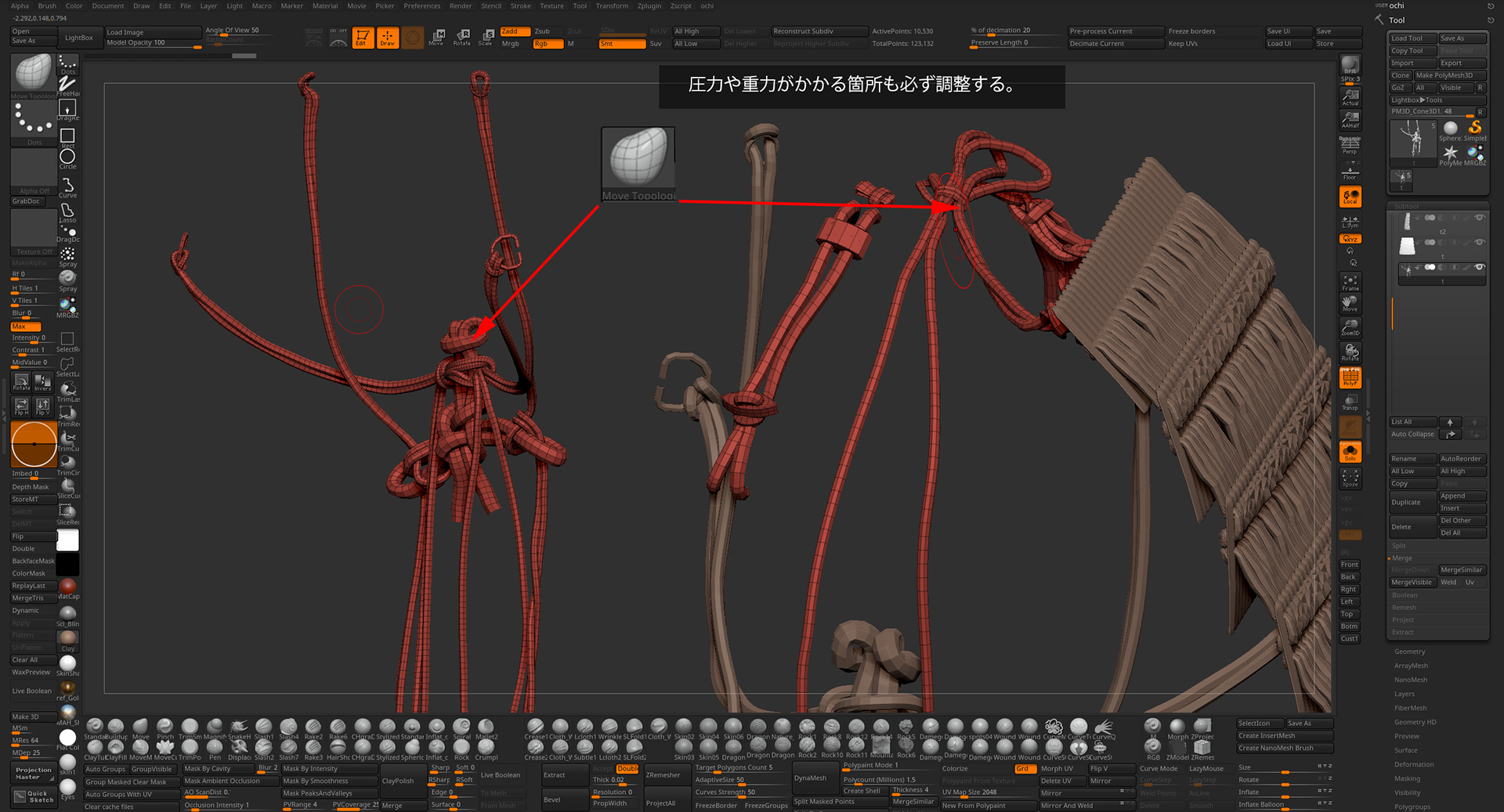The width and height of the screenshot is (1504, 812).
Task: Click the Xpose icon
Action: (x=1350, y=478)
